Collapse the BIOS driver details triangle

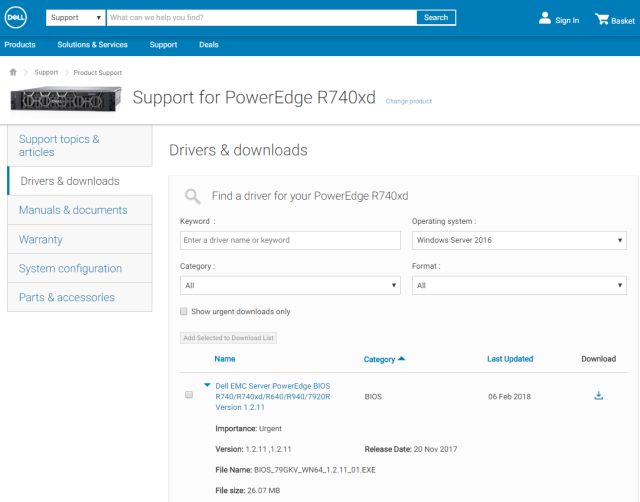pos(207,385)
